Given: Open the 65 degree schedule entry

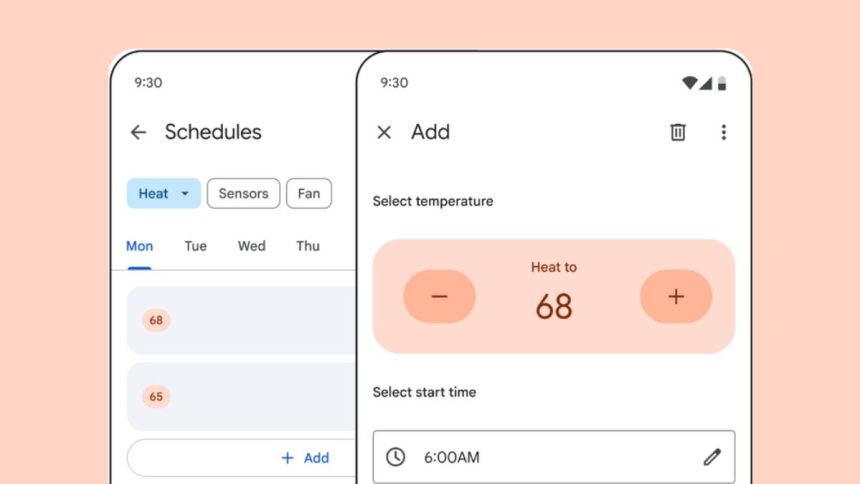Looking at the screenshot, I should [x=242, y=396].
